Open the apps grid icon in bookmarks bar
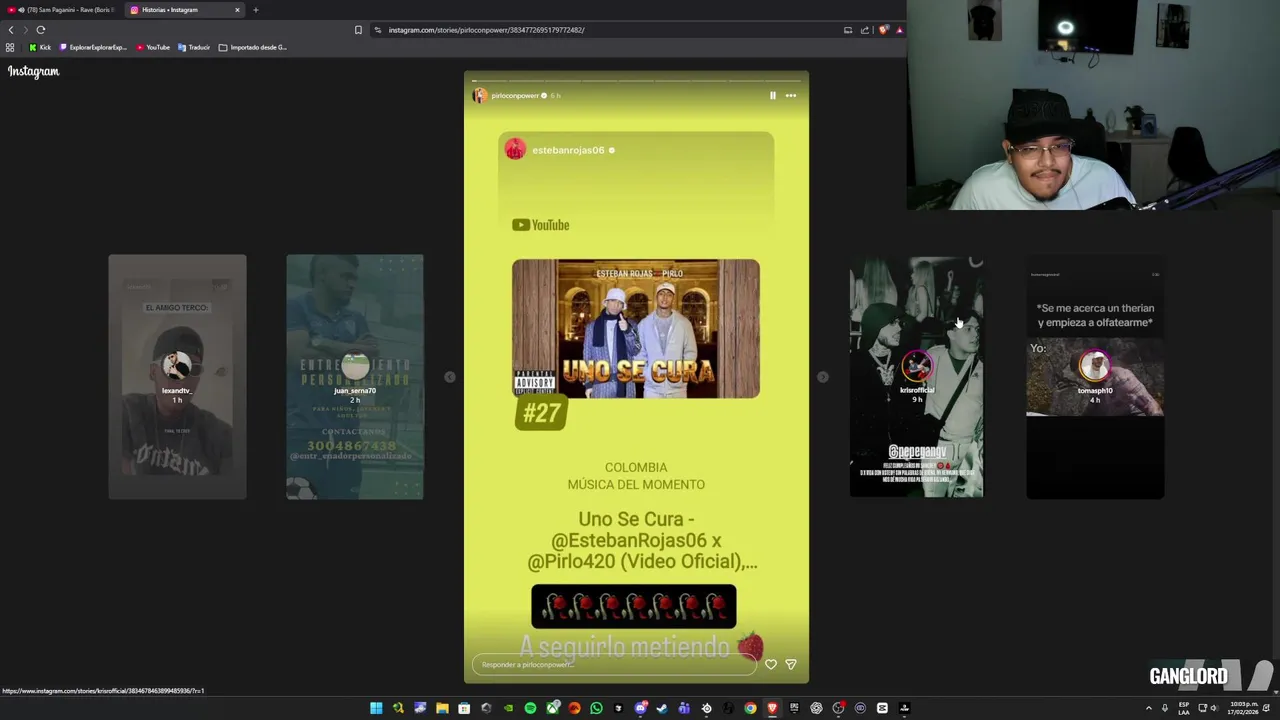The image size is (1280, 720). pos(10,47)
